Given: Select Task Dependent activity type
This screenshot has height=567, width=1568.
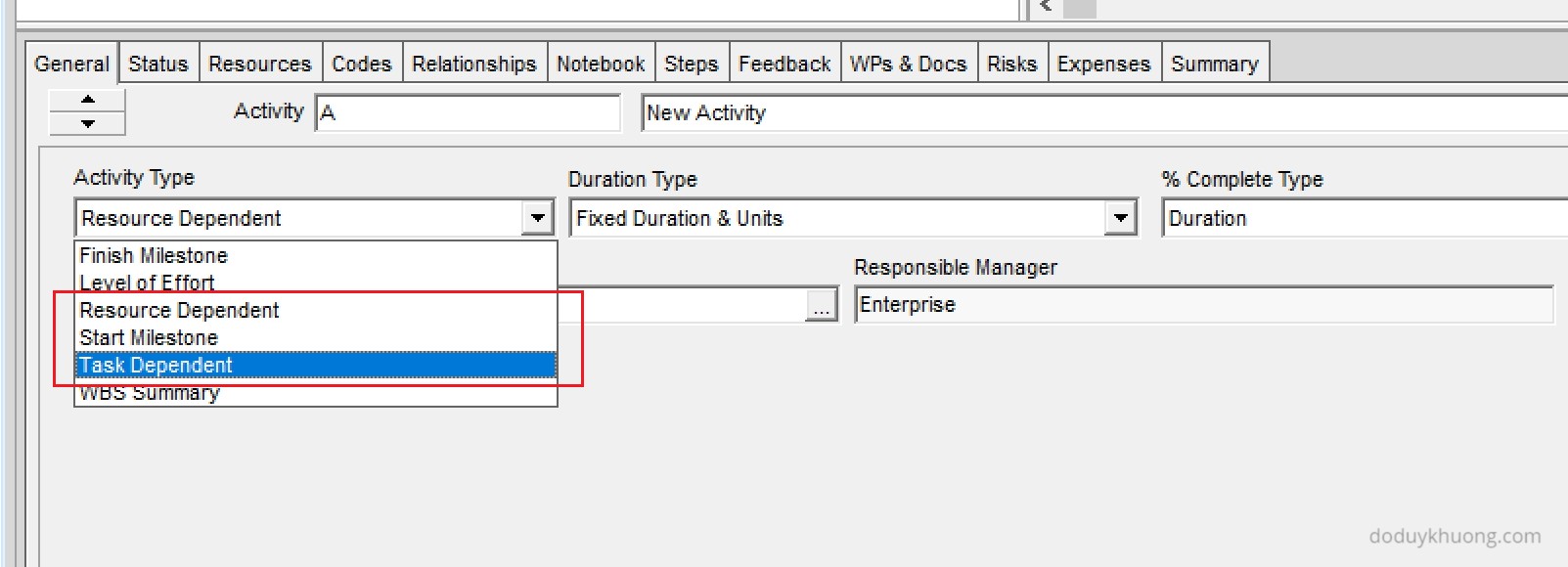Looking at the screenshot, I should tap(157, 365).
